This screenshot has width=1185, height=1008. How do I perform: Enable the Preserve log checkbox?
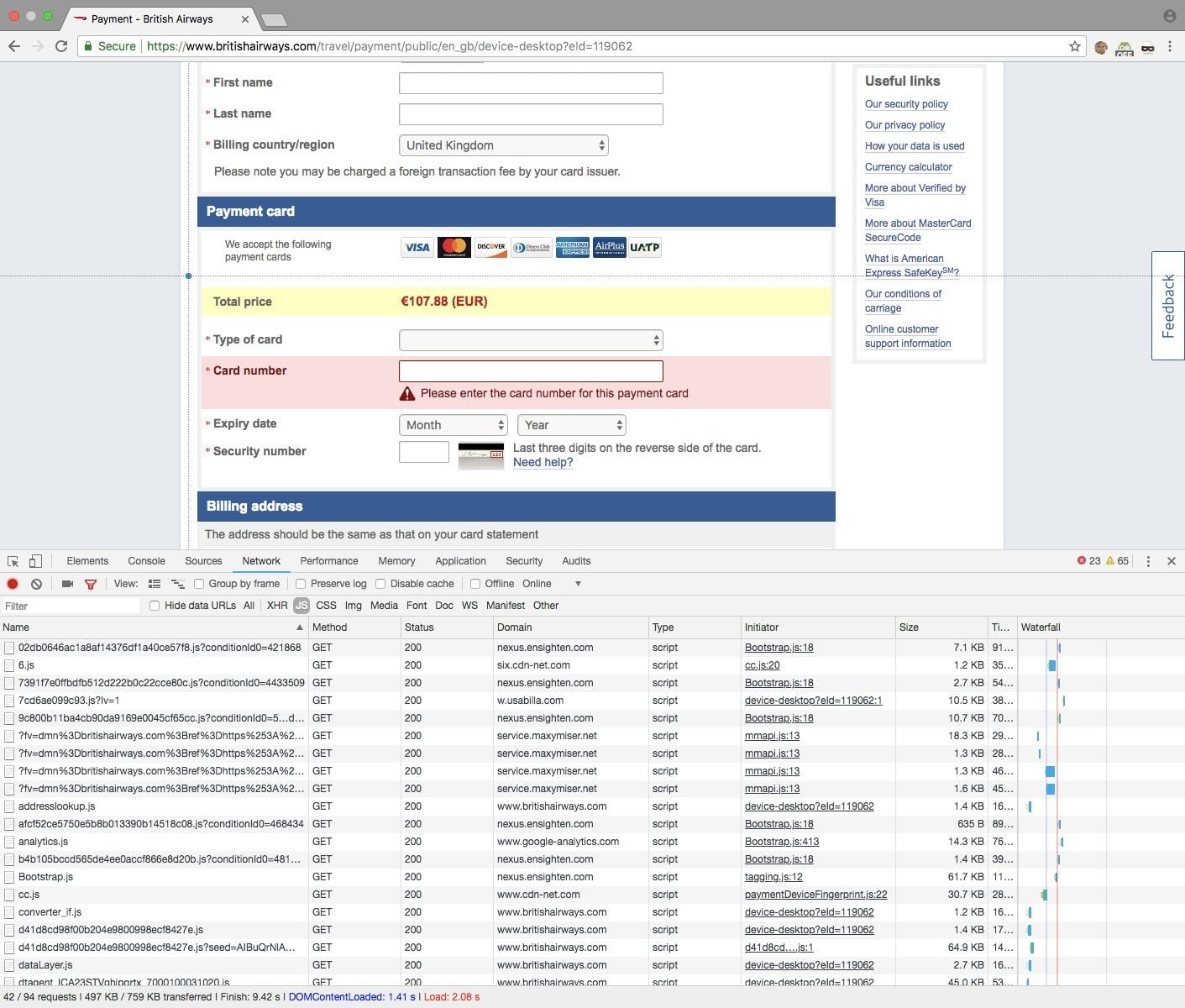coord(300,583)
